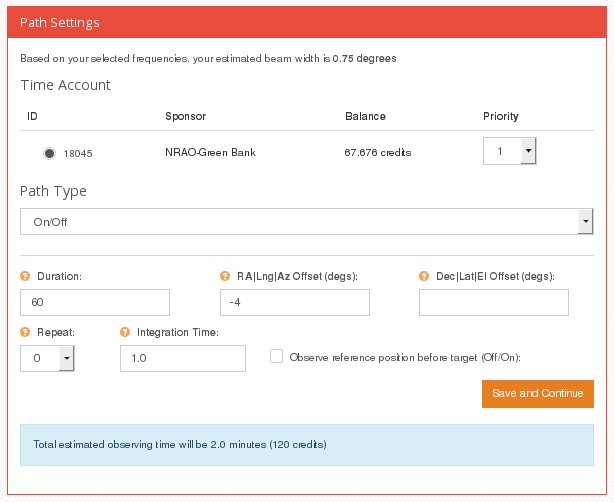
Task: Focus the empty Dec|Lat|El Offset field
Action: [493, 302]
